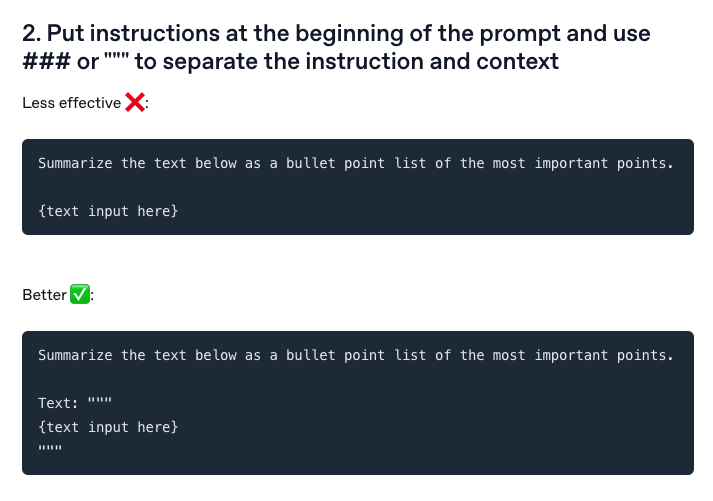This screenshot has width=713, height=501.
Task: Click the heading's first line starting with "2. Put instructions"
Action: click(336, 33)
